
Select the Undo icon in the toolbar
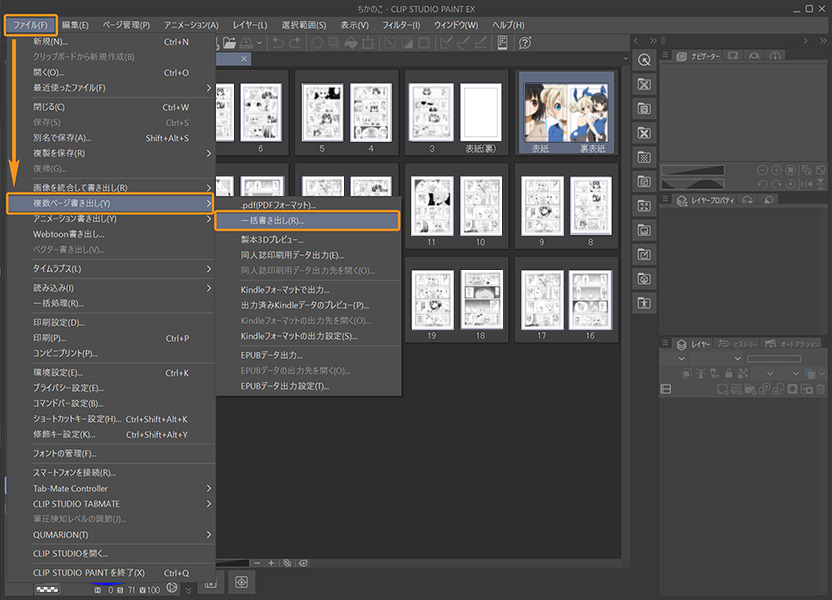277,44
